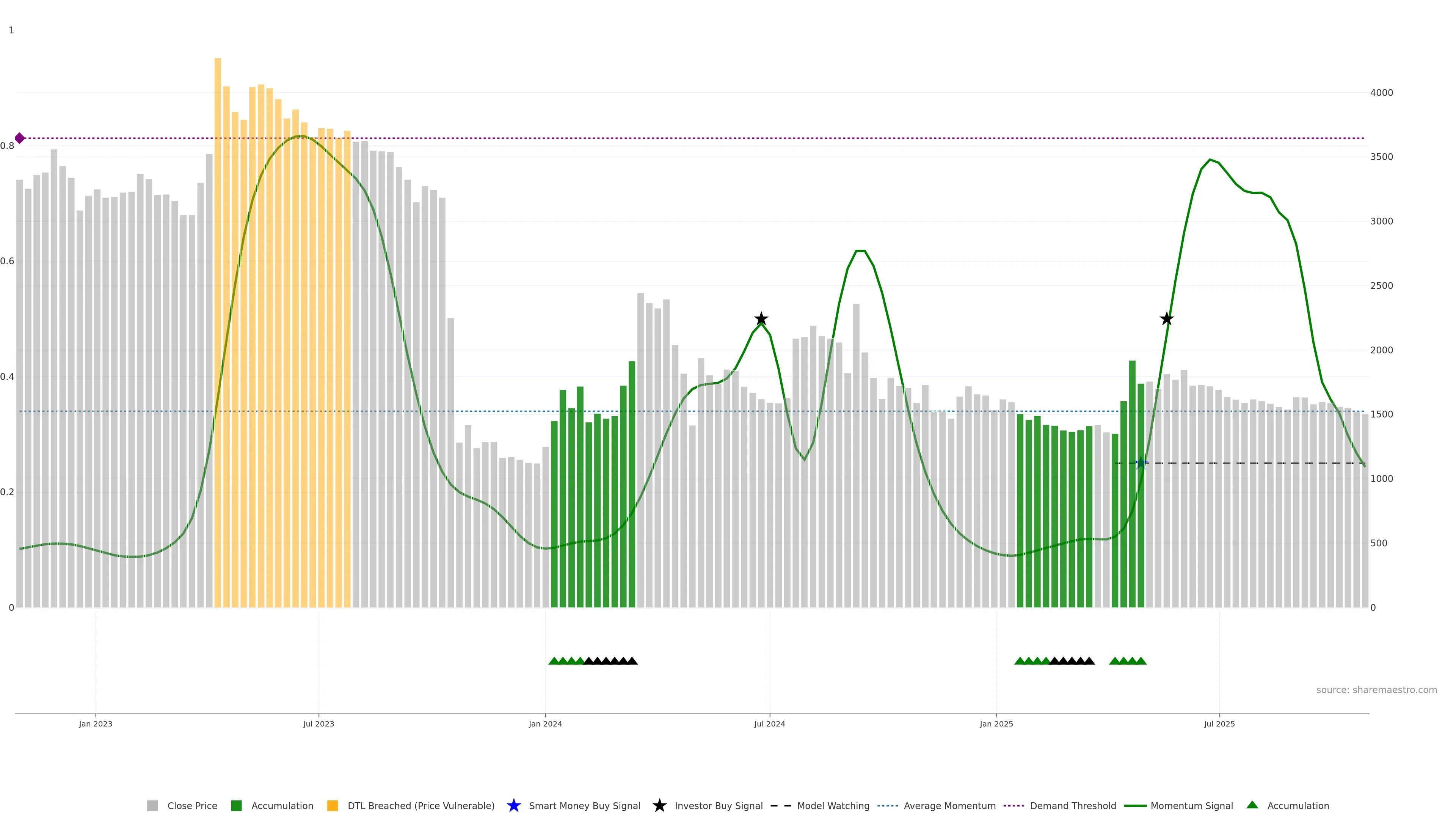Click the blue star icon in legend
The image size is (1456, 819).
coord(513,805)
